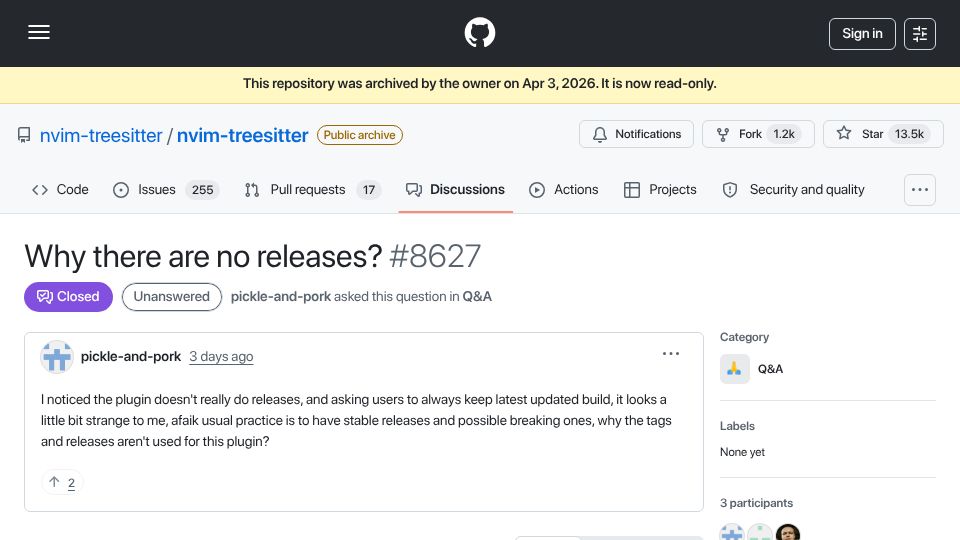Image resolution: width=960 pixels, height=540 pixels.
Task: Click the discussion number #8627
Action: [435, 256]
